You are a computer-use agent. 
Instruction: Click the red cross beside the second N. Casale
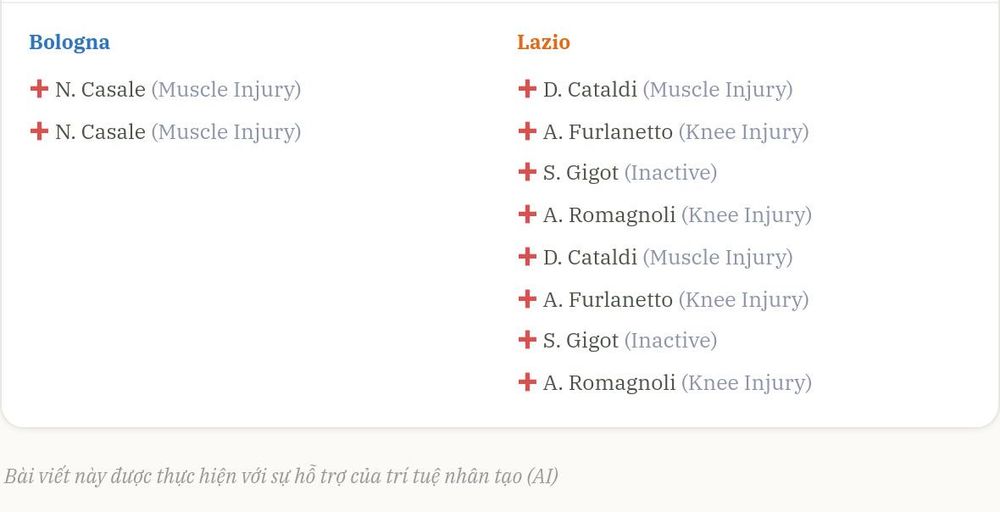pyautogui.click(x=39, y=131)
